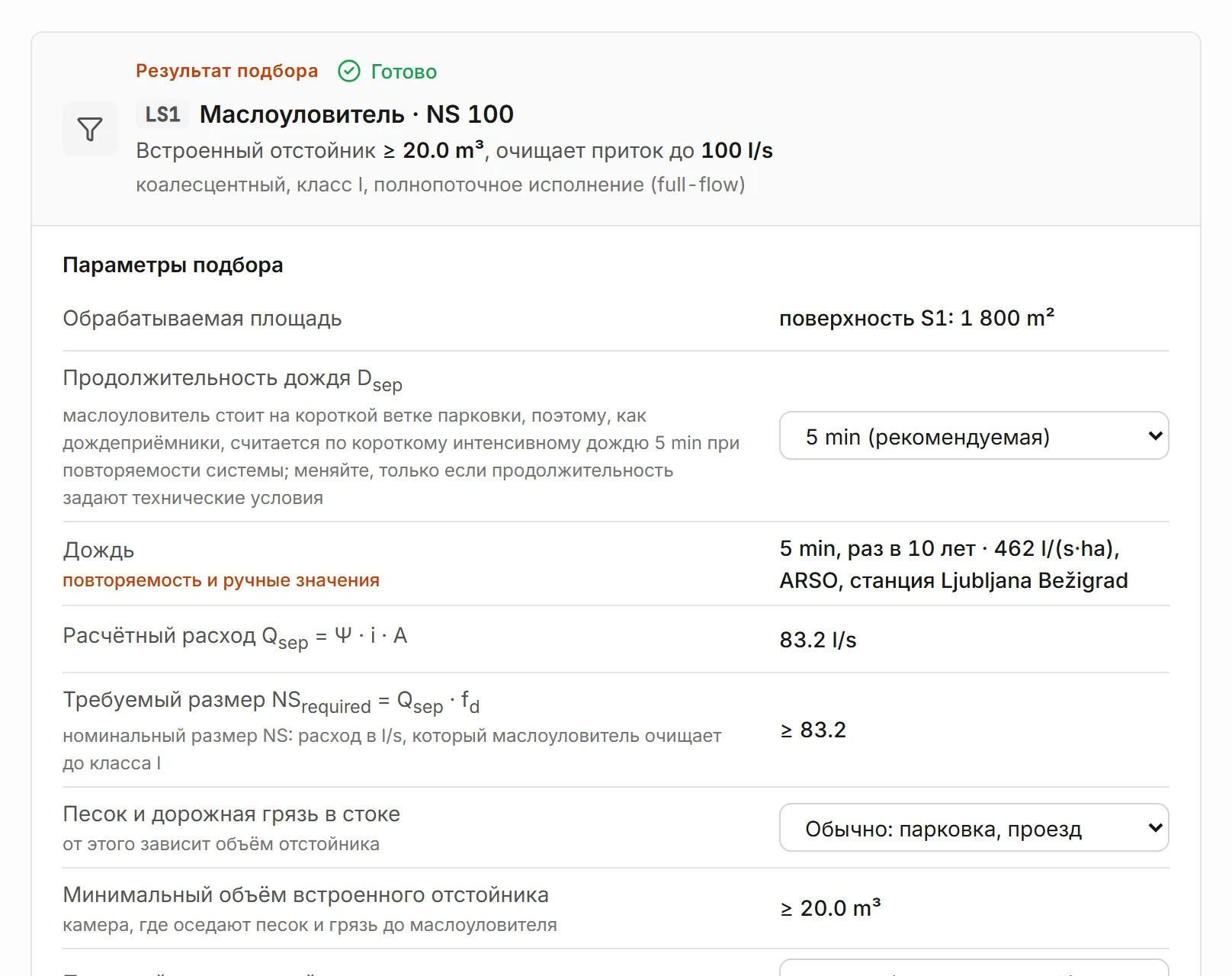
Task: Open the rain duration 5 min dropdown
Action: (x=974, y=436)
